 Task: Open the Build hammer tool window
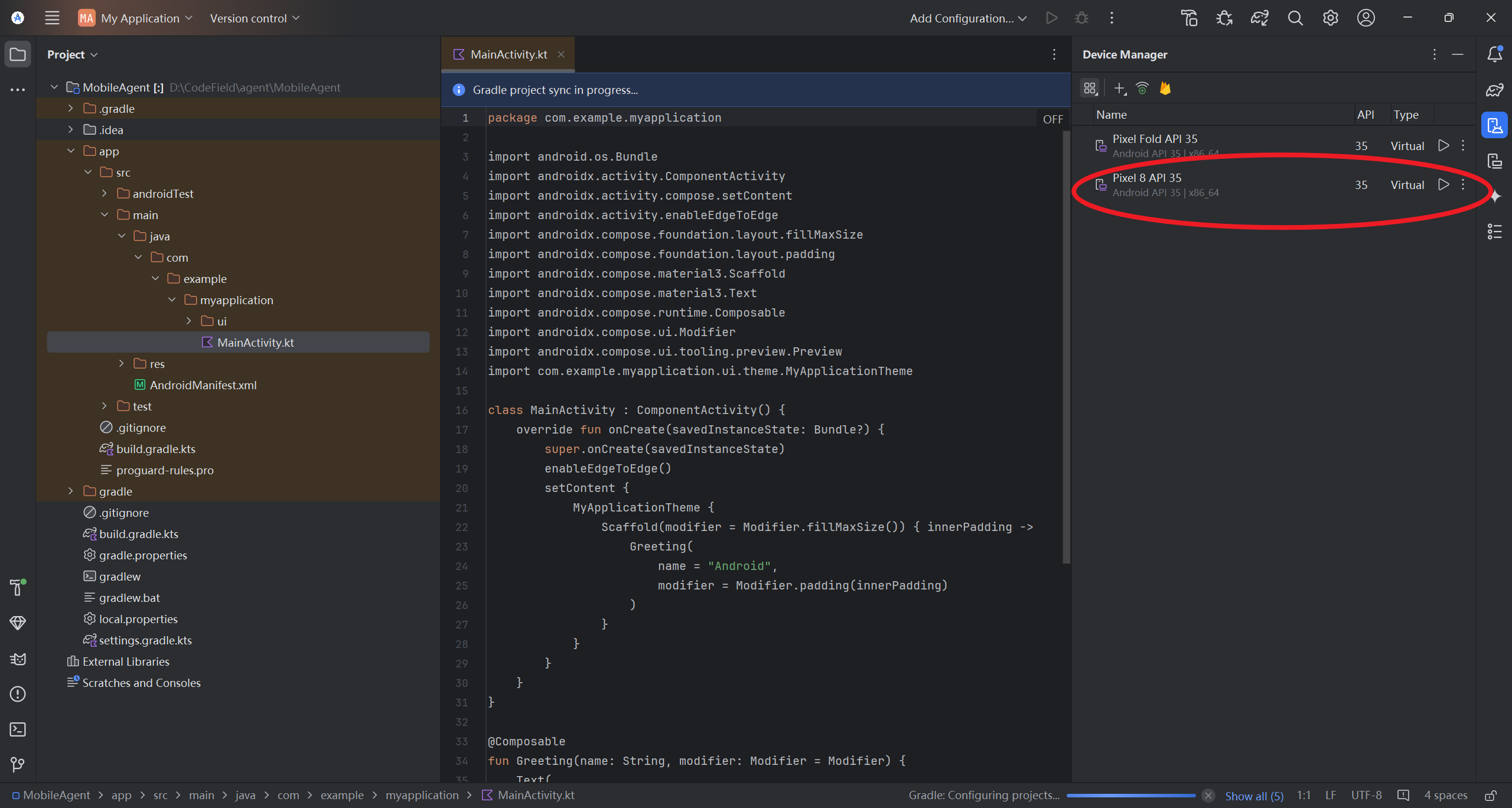[18, 587]
